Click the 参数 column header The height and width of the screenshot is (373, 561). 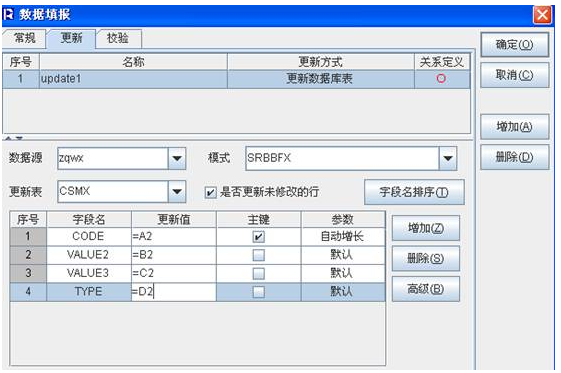pos(343,219)
